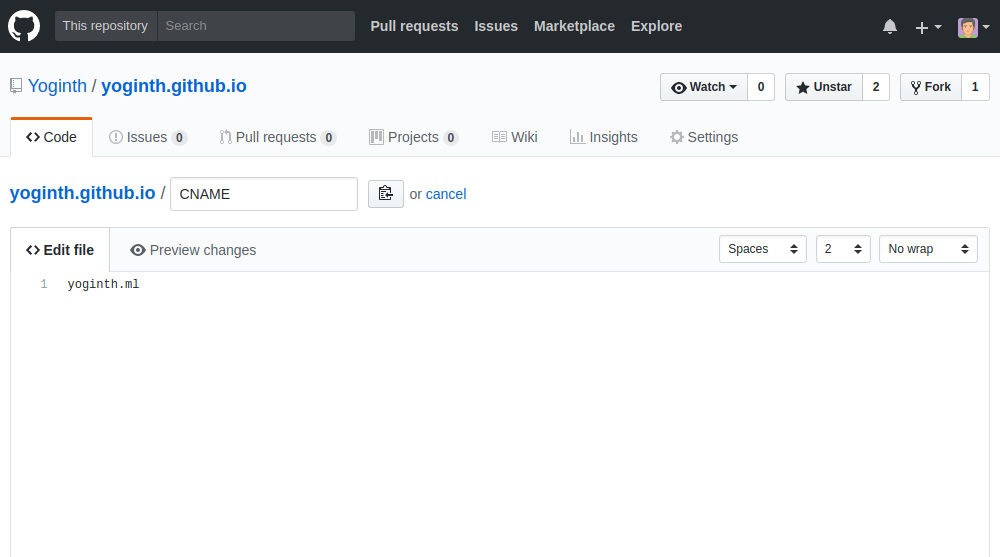Screen dimensions: 1000x557
Task: Click yoginth.github.io breadcrumb link
Action: 82,193
